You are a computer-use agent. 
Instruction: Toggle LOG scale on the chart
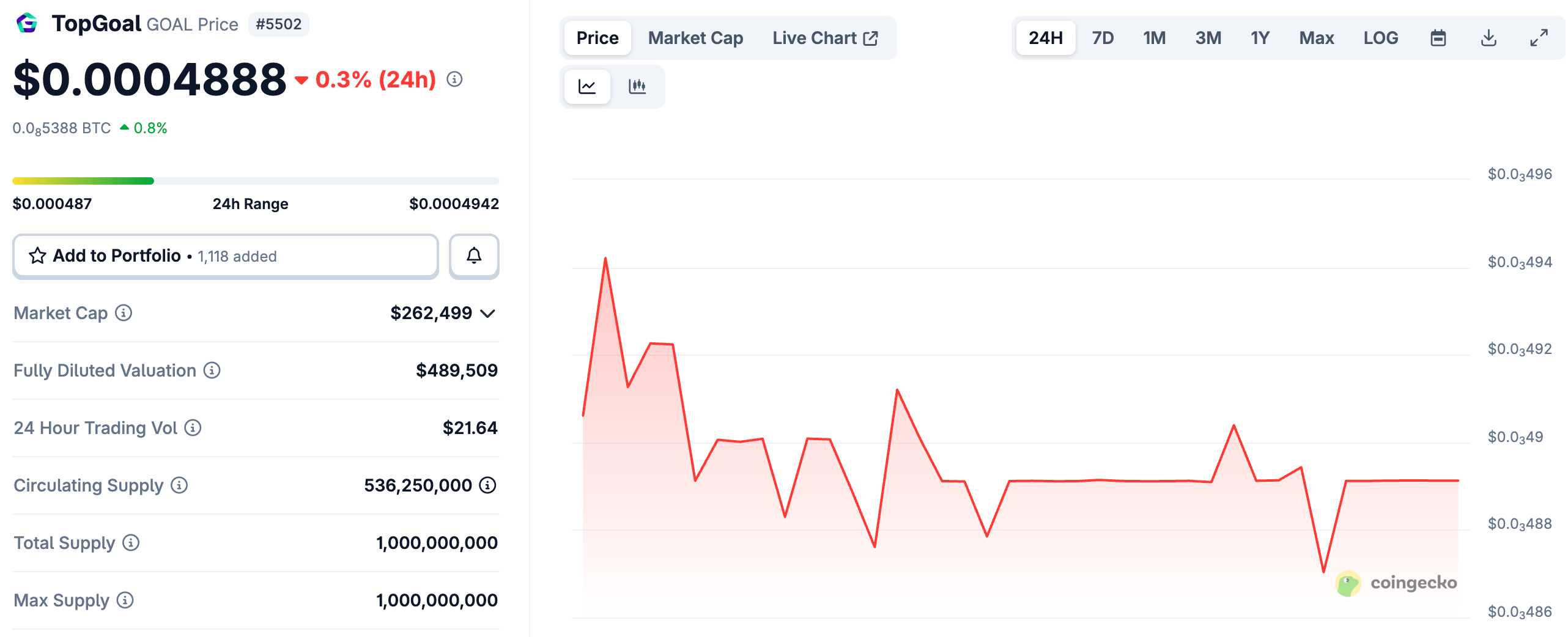point(1380,39)
